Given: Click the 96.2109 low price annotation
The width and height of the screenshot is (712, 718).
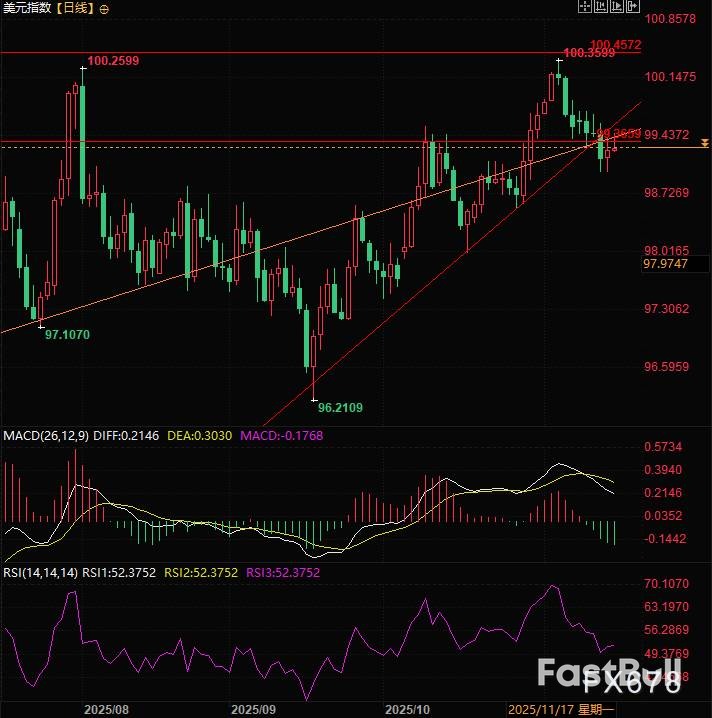Looking at the screenshot, I should (340, 408).
